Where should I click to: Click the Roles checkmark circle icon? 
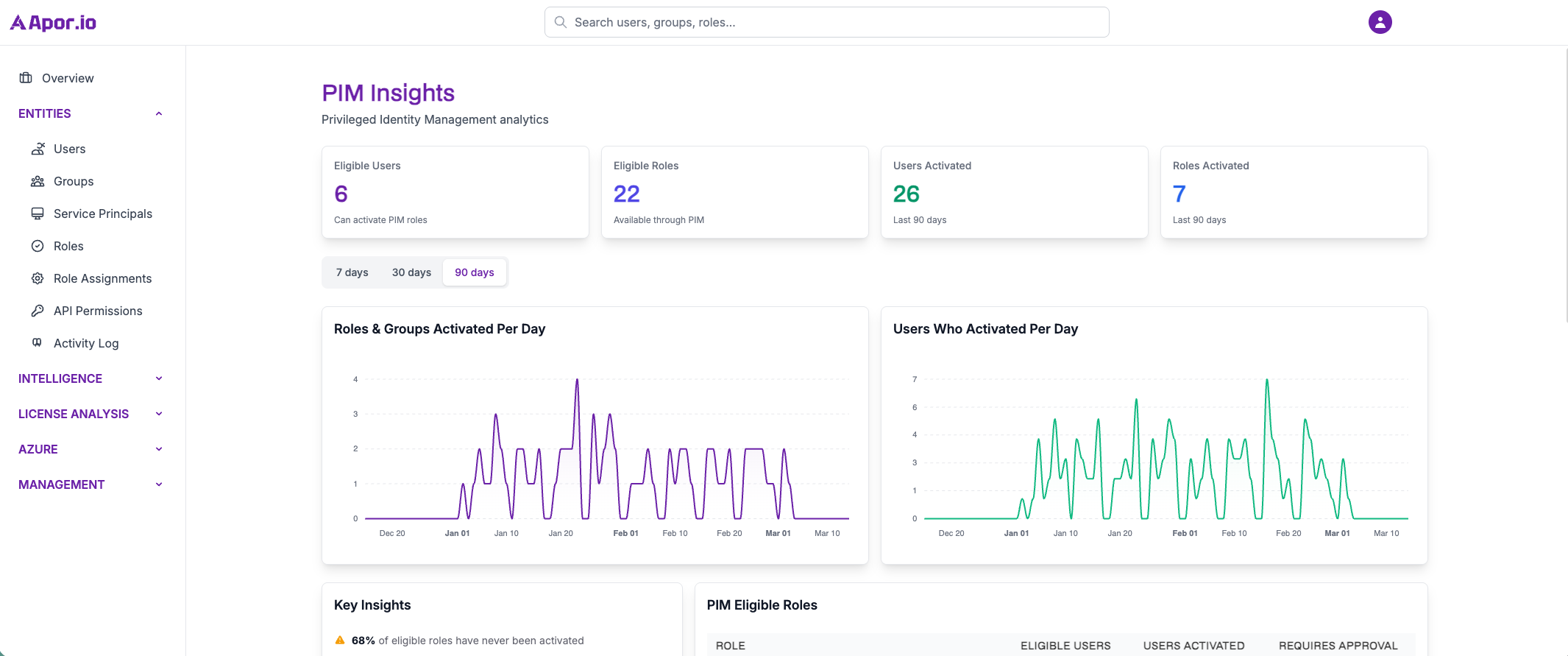(x=38, y=246)
